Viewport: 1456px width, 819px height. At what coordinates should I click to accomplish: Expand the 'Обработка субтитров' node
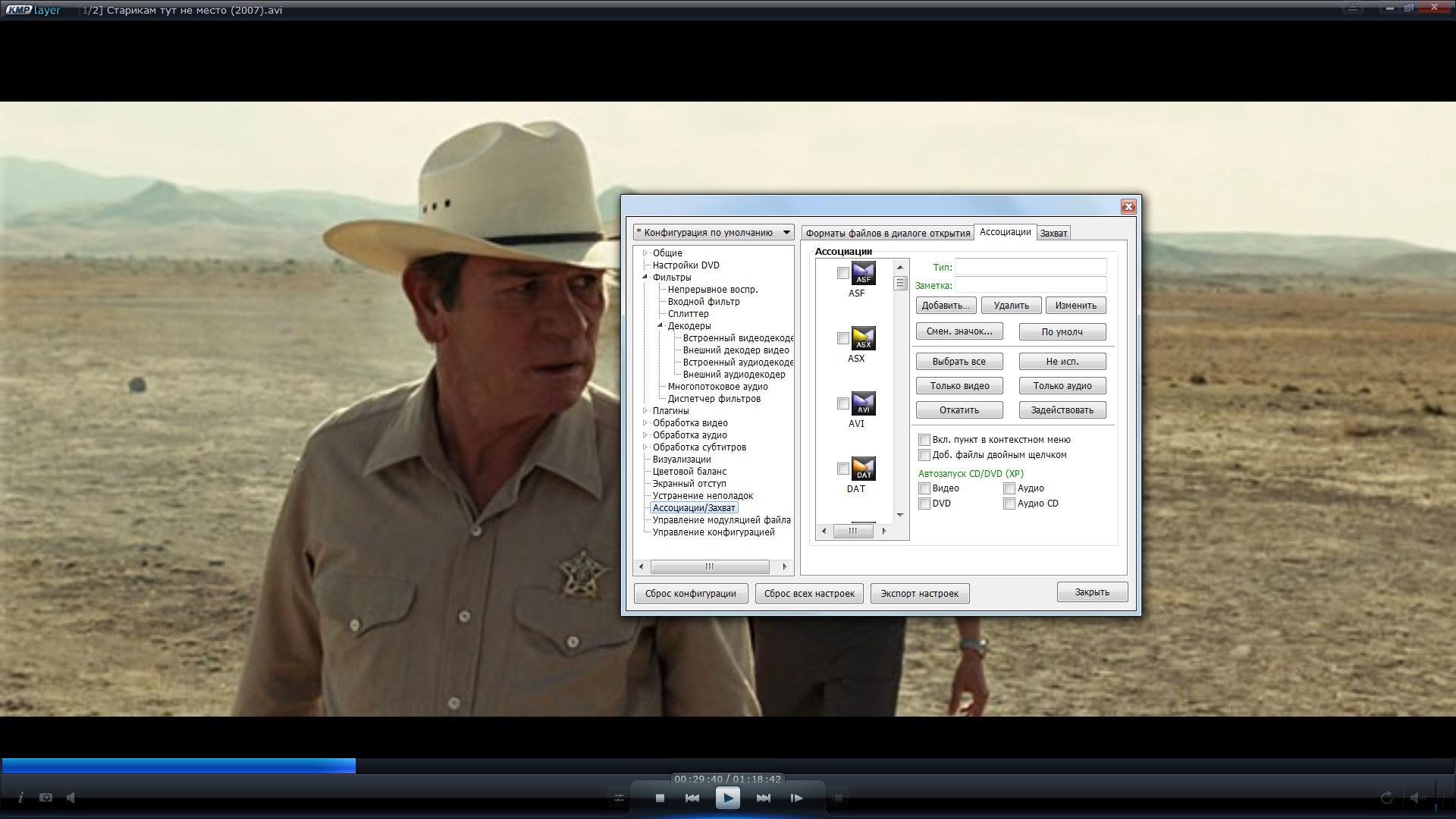[x=645, y=447]
